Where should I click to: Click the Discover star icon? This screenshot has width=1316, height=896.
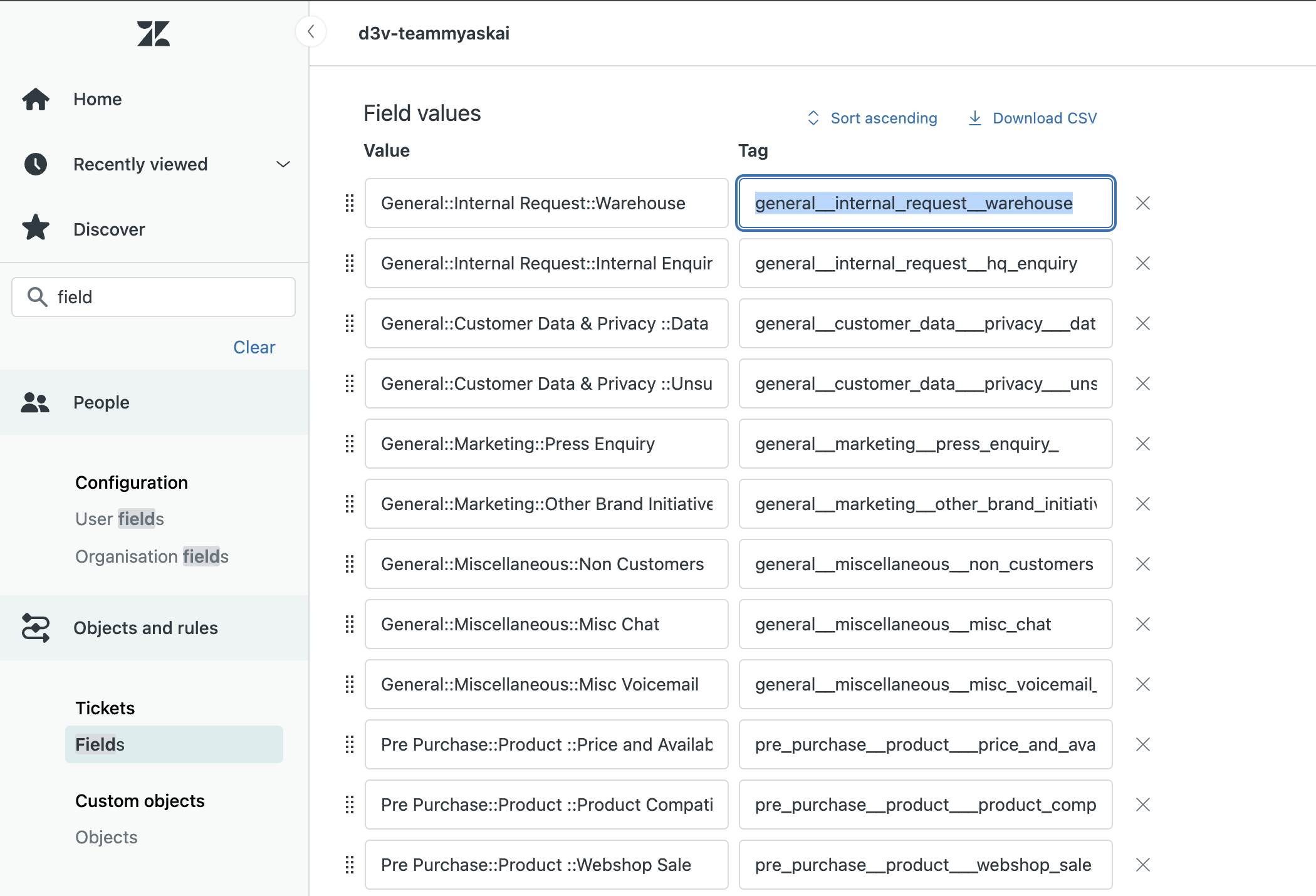(36, 228)
